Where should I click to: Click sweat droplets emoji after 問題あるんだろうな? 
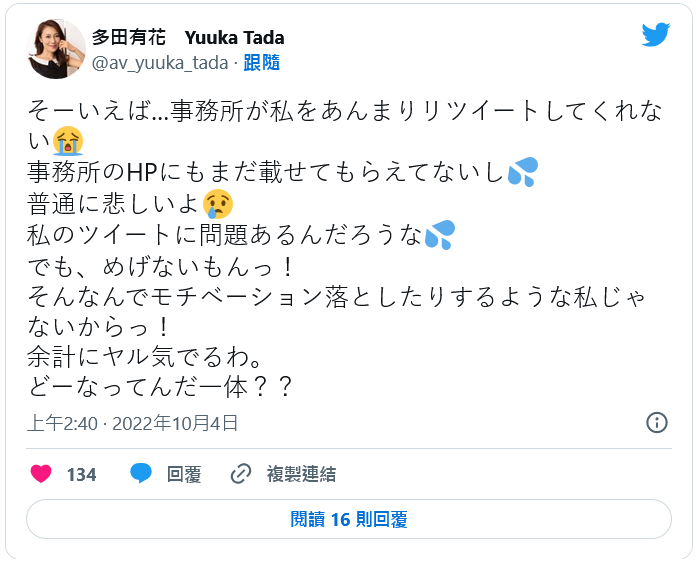tap(439, 237)
